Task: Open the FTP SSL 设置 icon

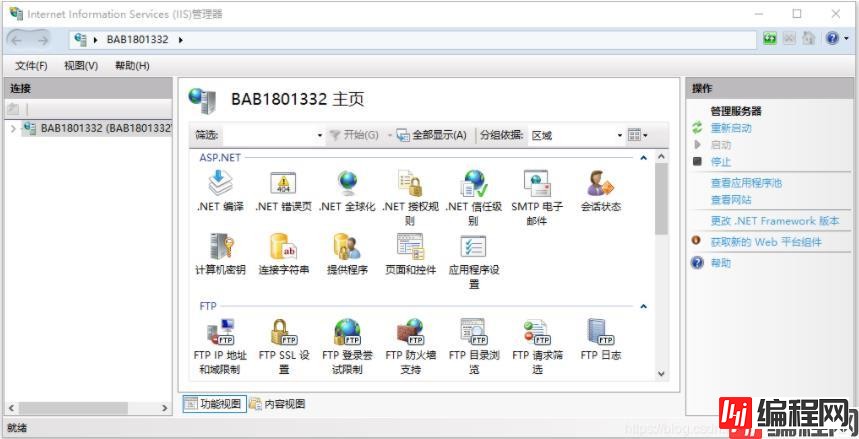Action: click(283, 333)
